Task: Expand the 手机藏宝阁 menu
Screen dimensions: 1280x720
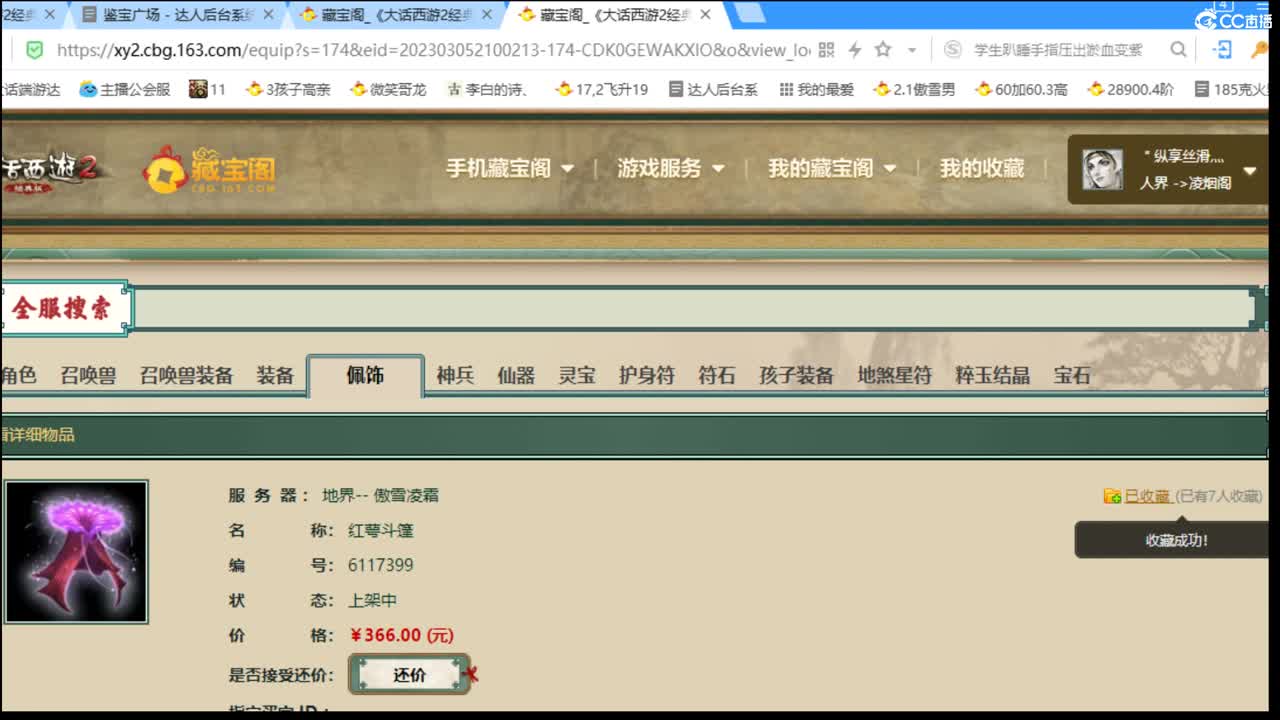Action: 510,168
